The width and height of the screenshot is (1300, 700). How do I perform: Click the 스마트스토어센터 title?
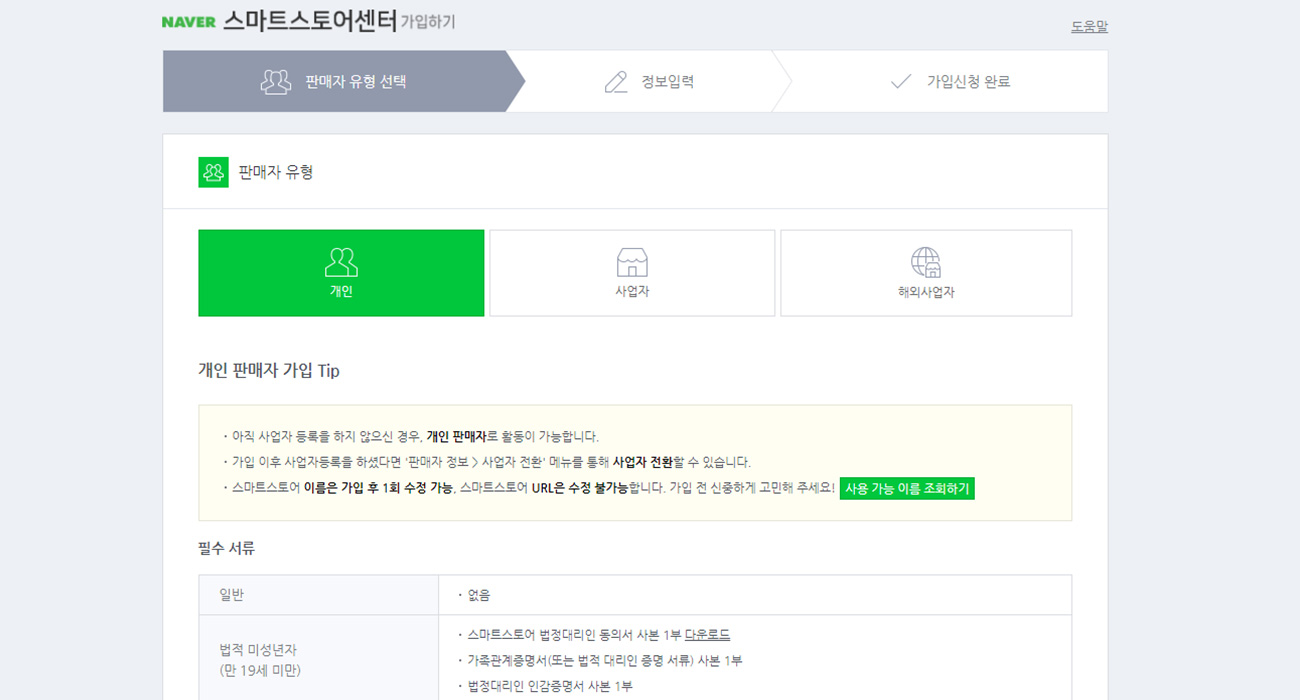pyautogui.click(x=310, y=21)
